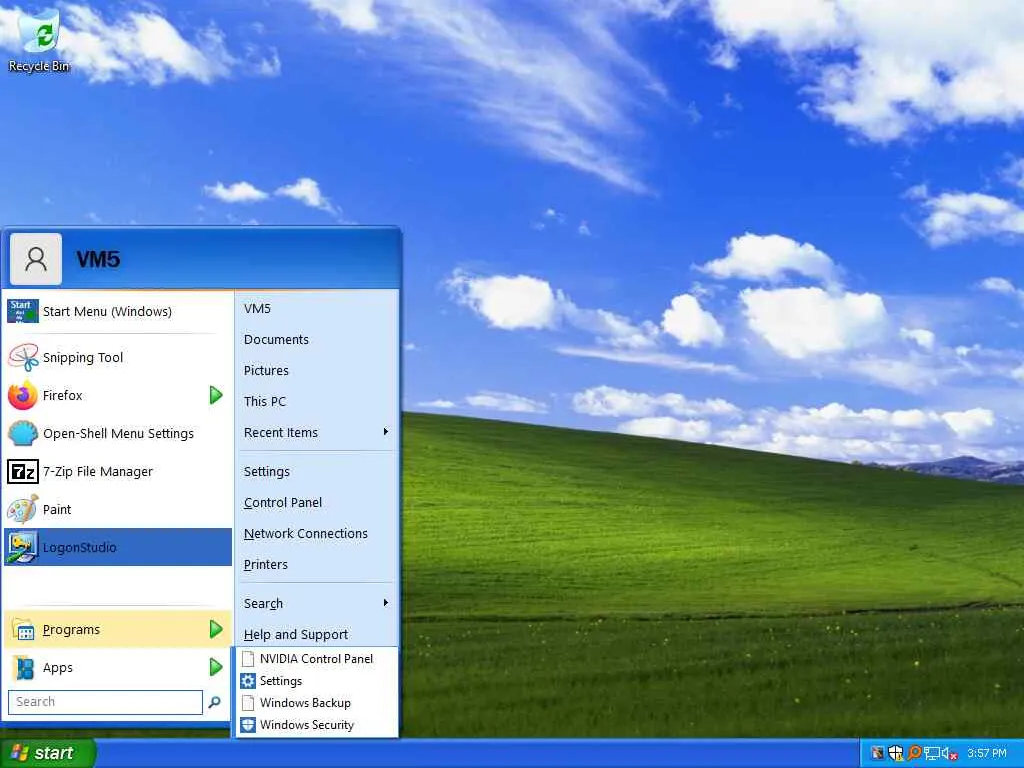This screenshot has width=1024, height=768.
Task: Open Windows Security shield entry
Action: [317, 725]
